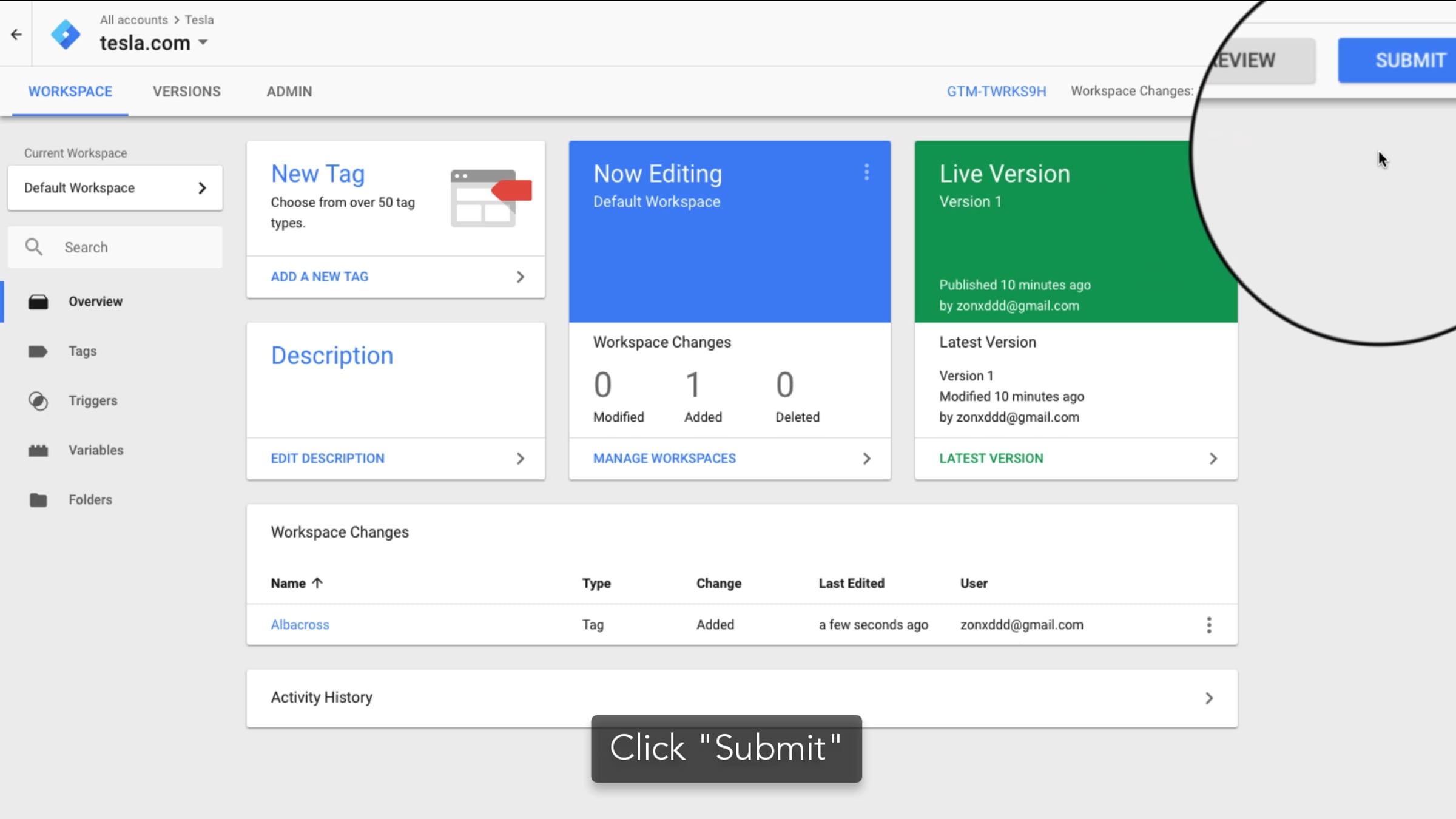1456x819 pixels.
Task: Click the 1 Added changes count
Action: click(x=693, y=385)
